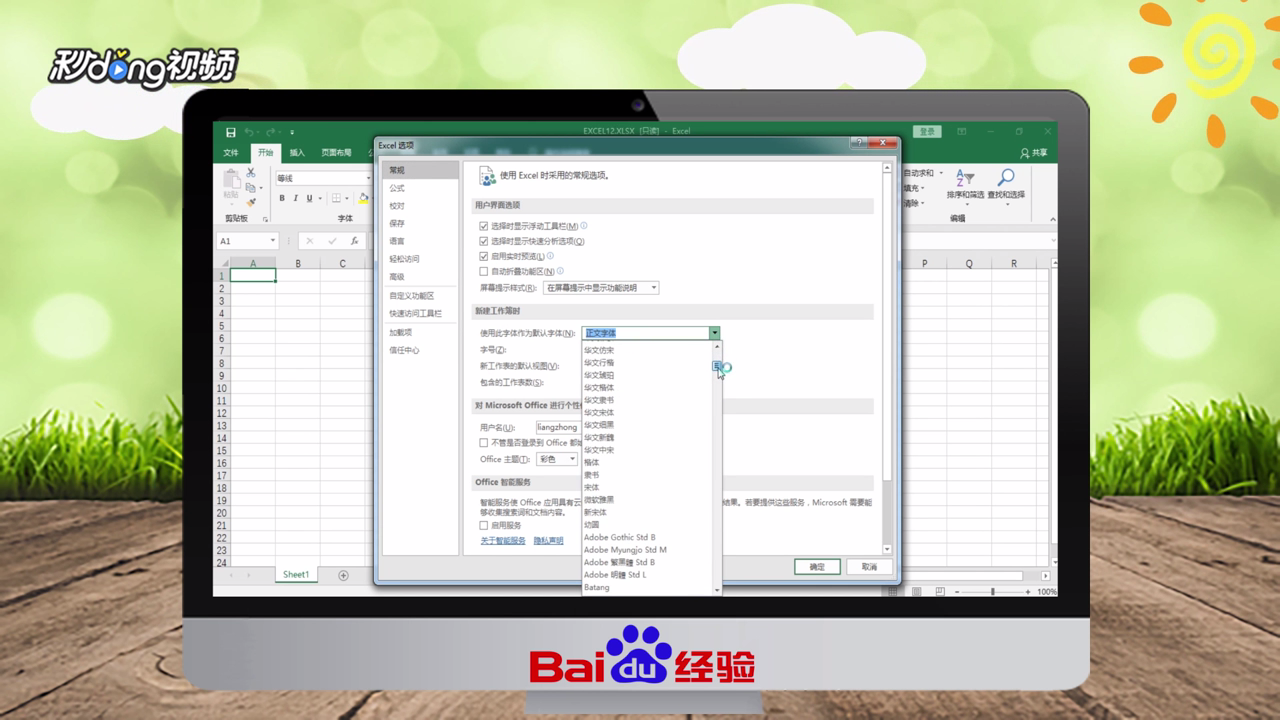Viewport: 1280px width, 720px height.
Task: Switch to the 插入 ribbon tab
Action: 297,153
